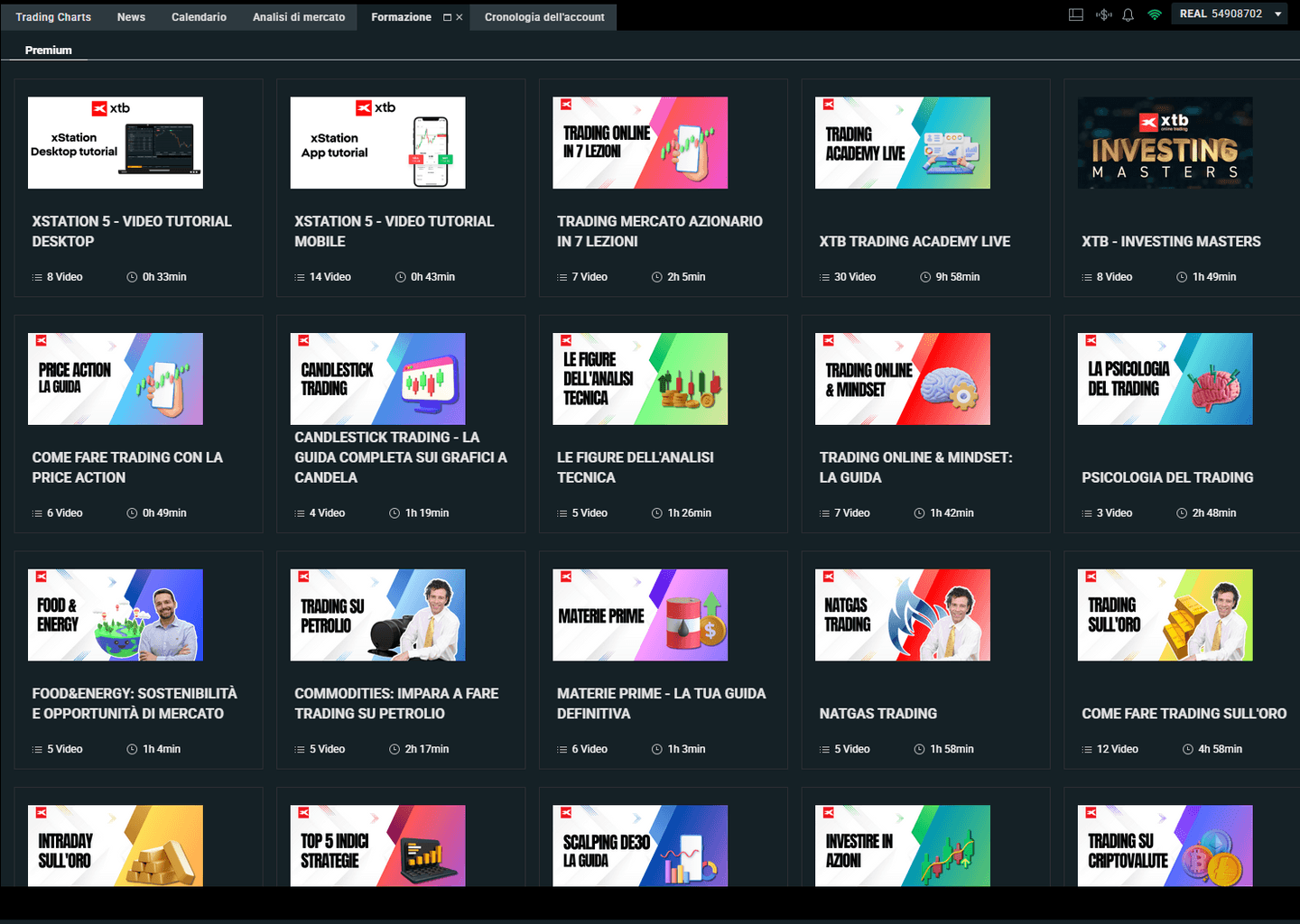Open the Investing Masters thumbnail

coord(1165,143)
